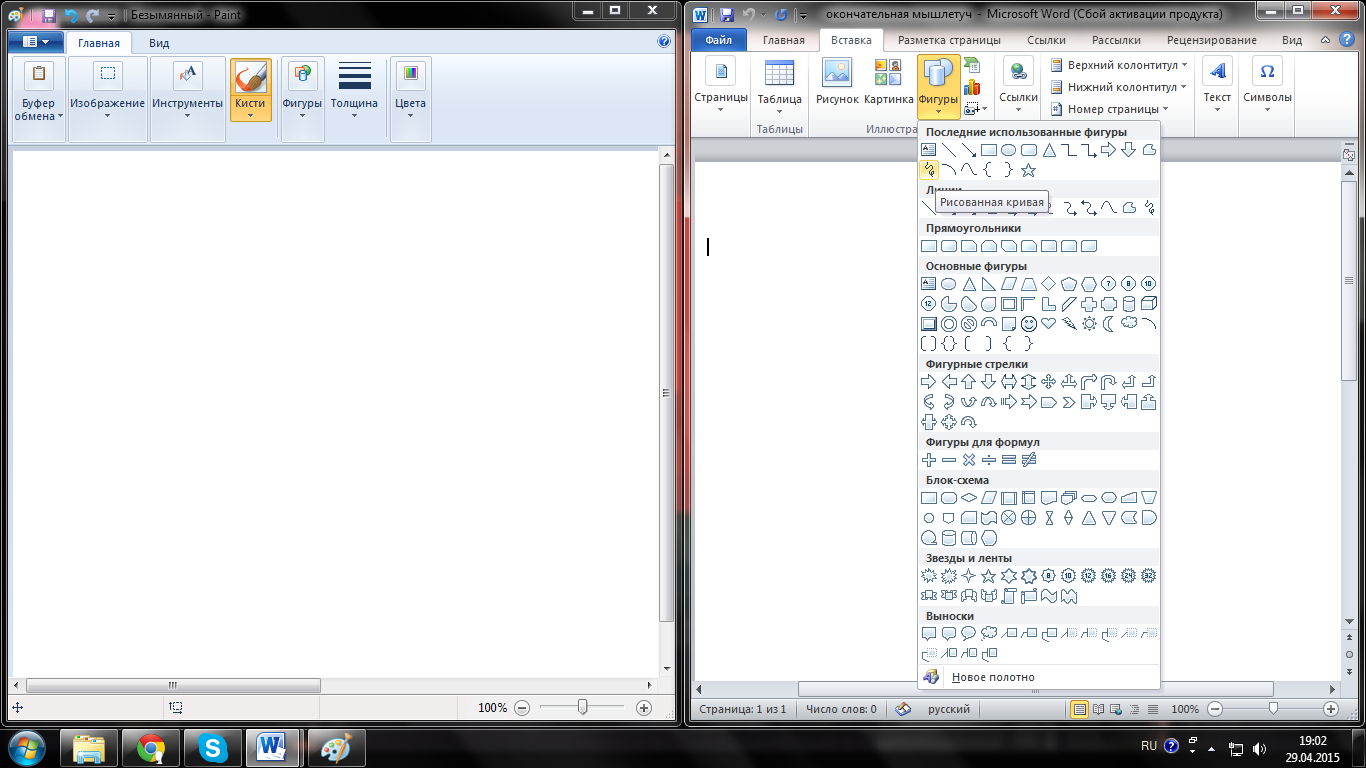
Task: Pick the plus sign in Фигуры для формул
Action: click(x=929, y=460)
